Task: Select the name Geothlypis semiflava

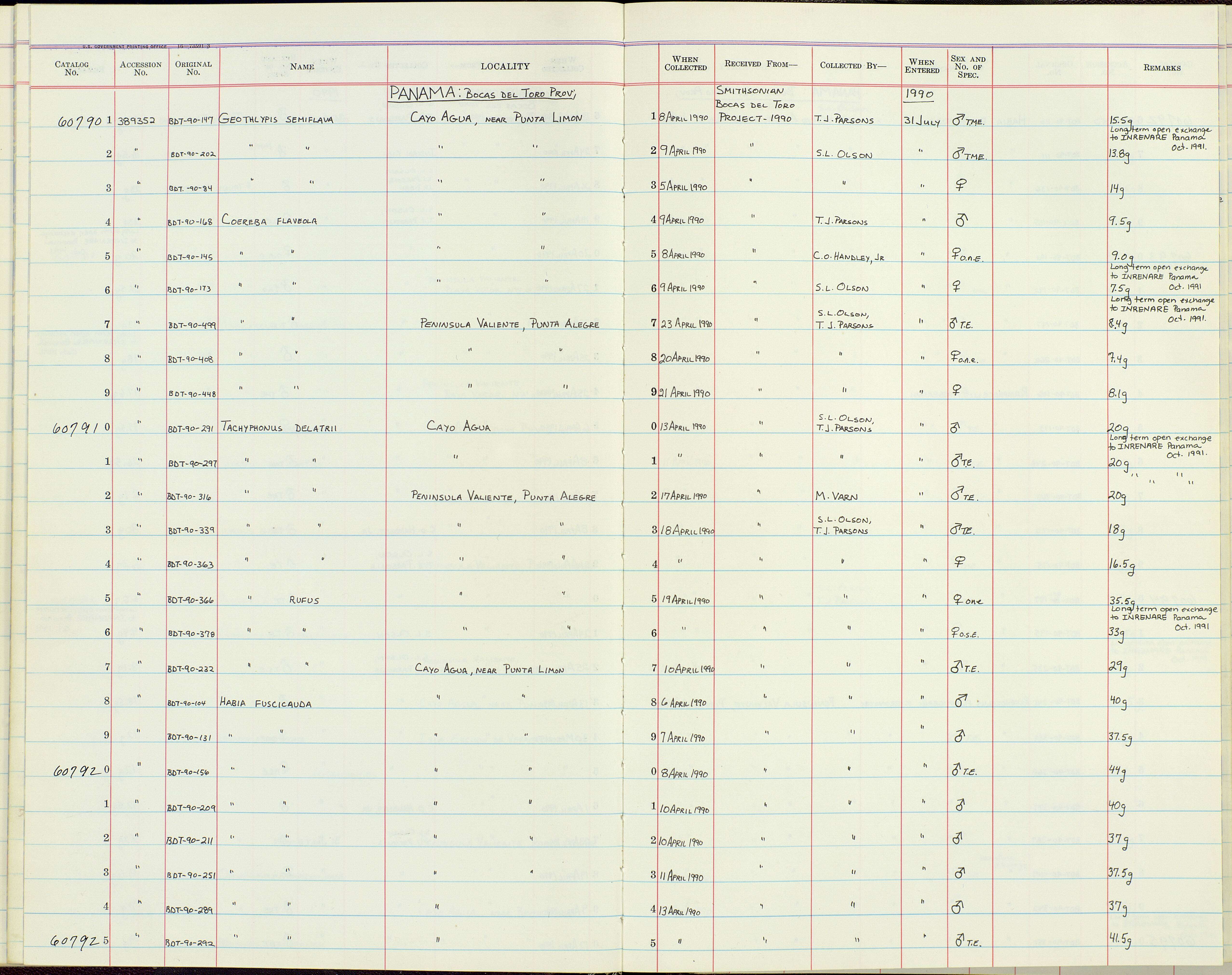Action: pyautogui.click(x=276, y=120)
